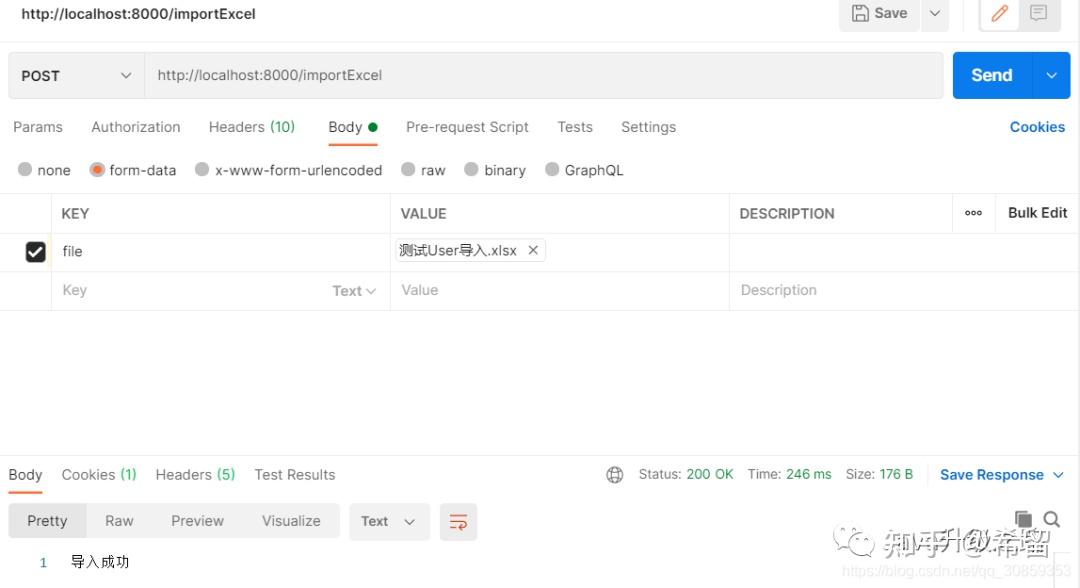Click the request URL input field
This screenshot has width=1080, height=588.
tap(543, 76)
